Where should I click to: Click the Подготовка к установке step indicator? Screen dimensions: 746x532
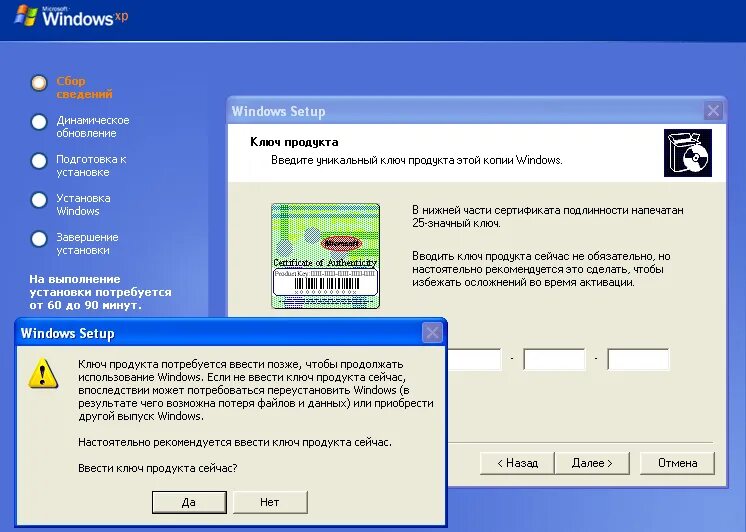coord(39,161)
